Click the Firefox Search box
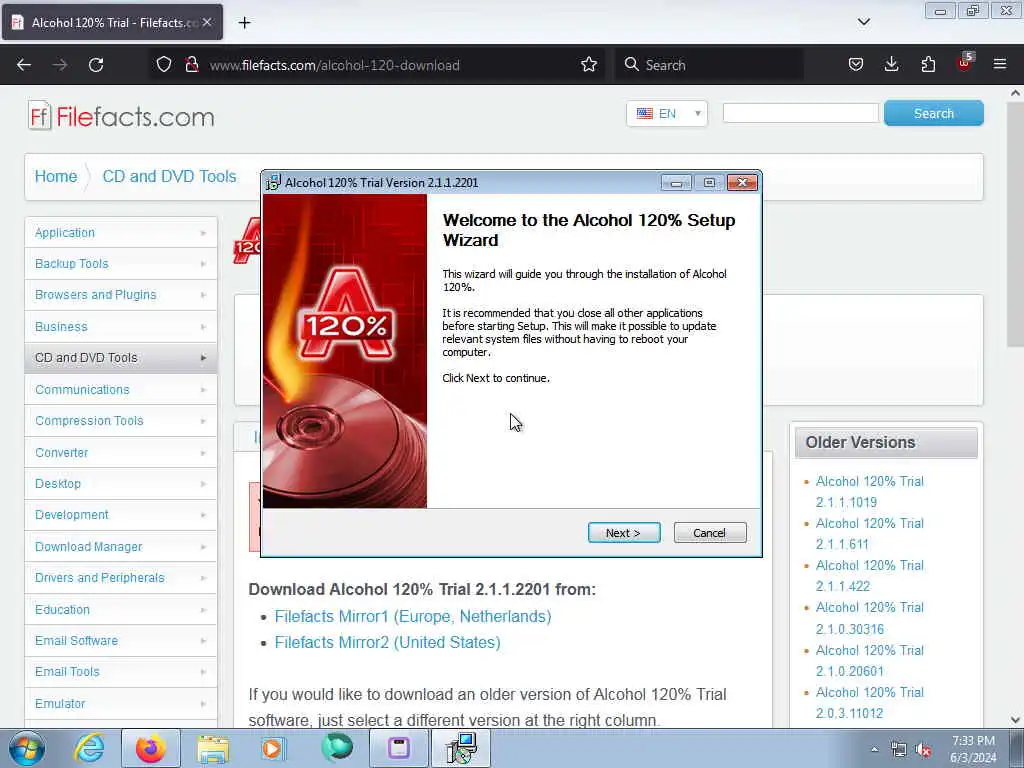 coord(709,65)
